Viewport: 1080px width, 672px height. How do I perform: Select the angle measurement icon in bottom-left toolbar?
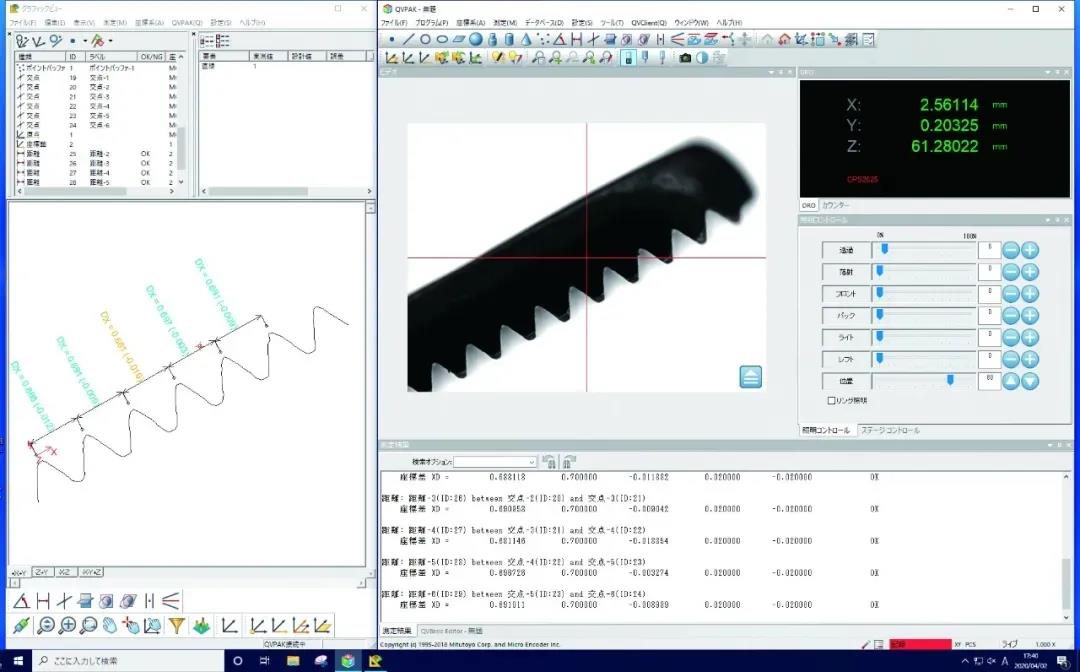point(22,601)
